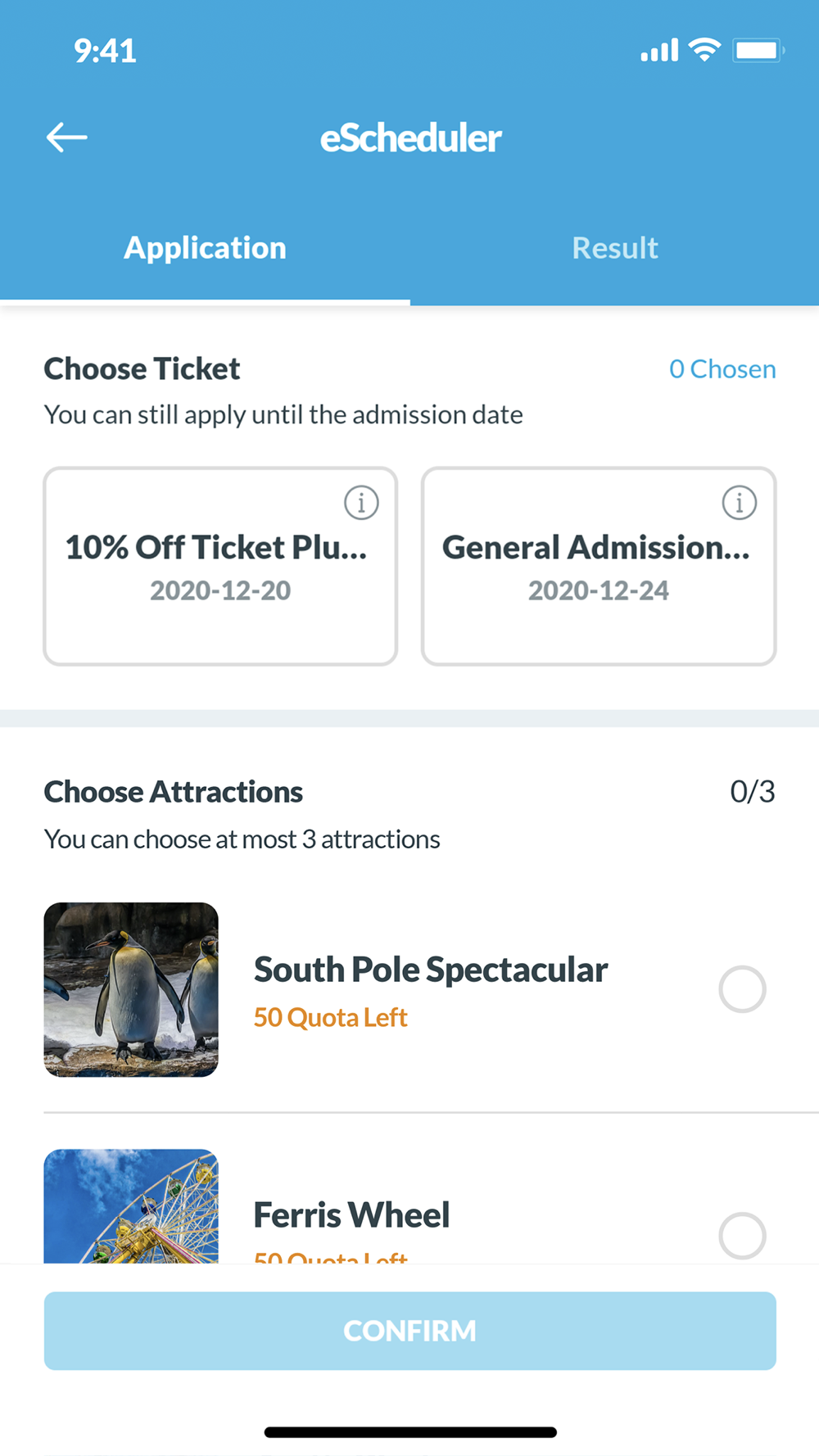Image resolution: width=819 pixels, height=1456 pixels.
Task: Tap the penguin attraction thumbnail
Action: [131, 989]
